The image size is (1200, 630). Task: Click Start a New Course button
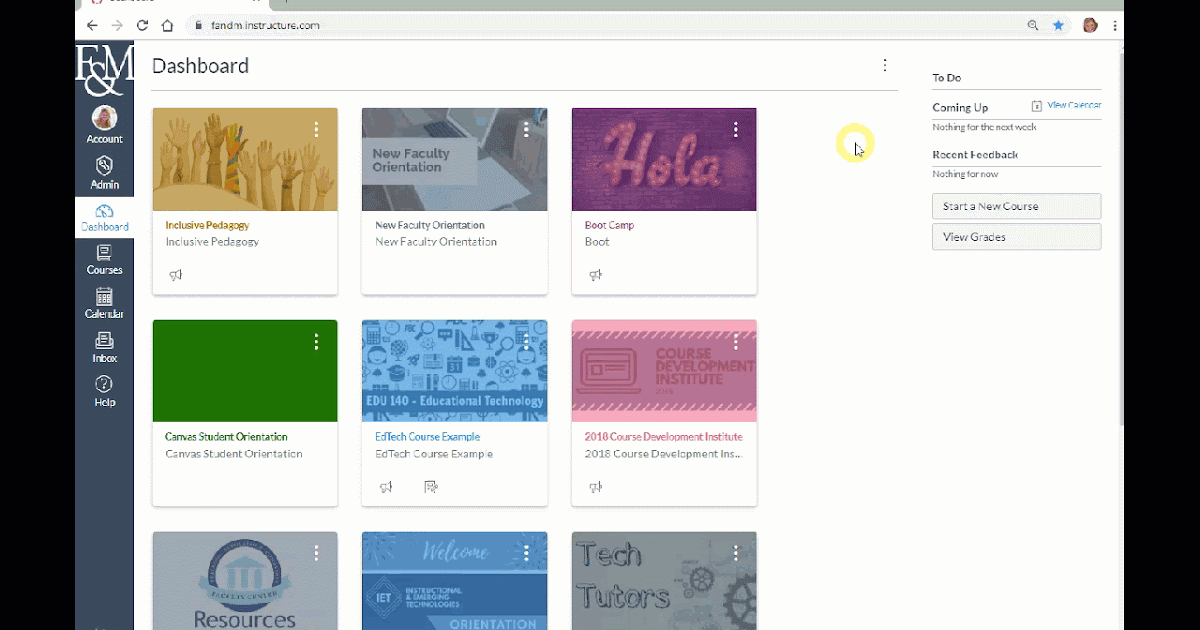pyautogui.click(x=1016, y=206)
